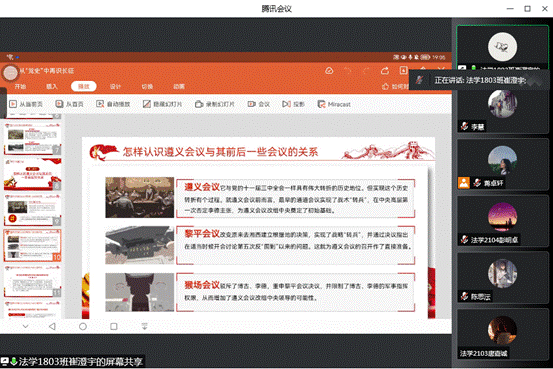Open the 会议 meeting tool

pos(259,104)
